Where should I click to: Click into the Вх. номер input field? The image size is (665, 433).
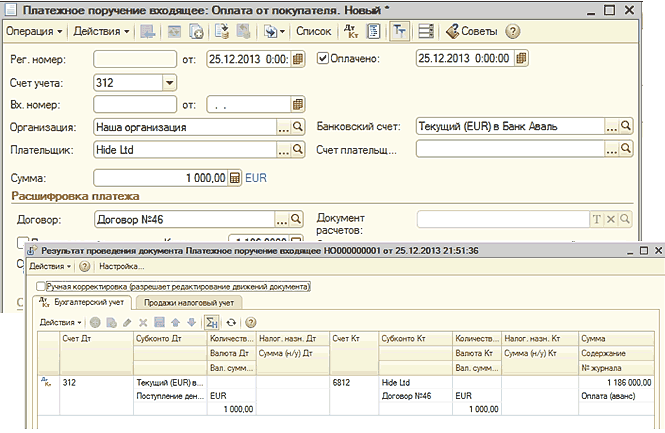pyautogui.click(x=134, y=104)
